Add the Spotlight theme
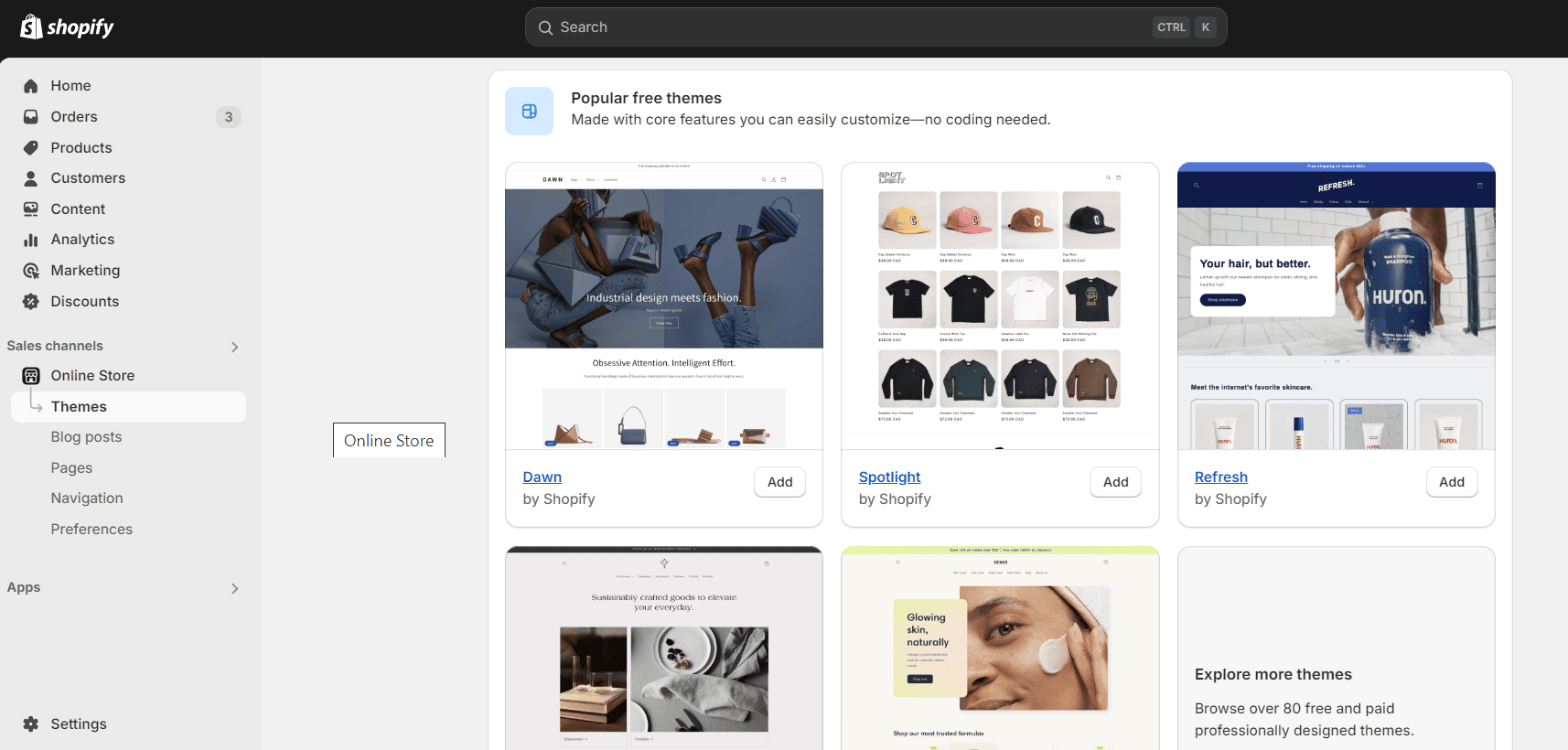Viewport: 1568px width, 750px height. coord(1116,482)
